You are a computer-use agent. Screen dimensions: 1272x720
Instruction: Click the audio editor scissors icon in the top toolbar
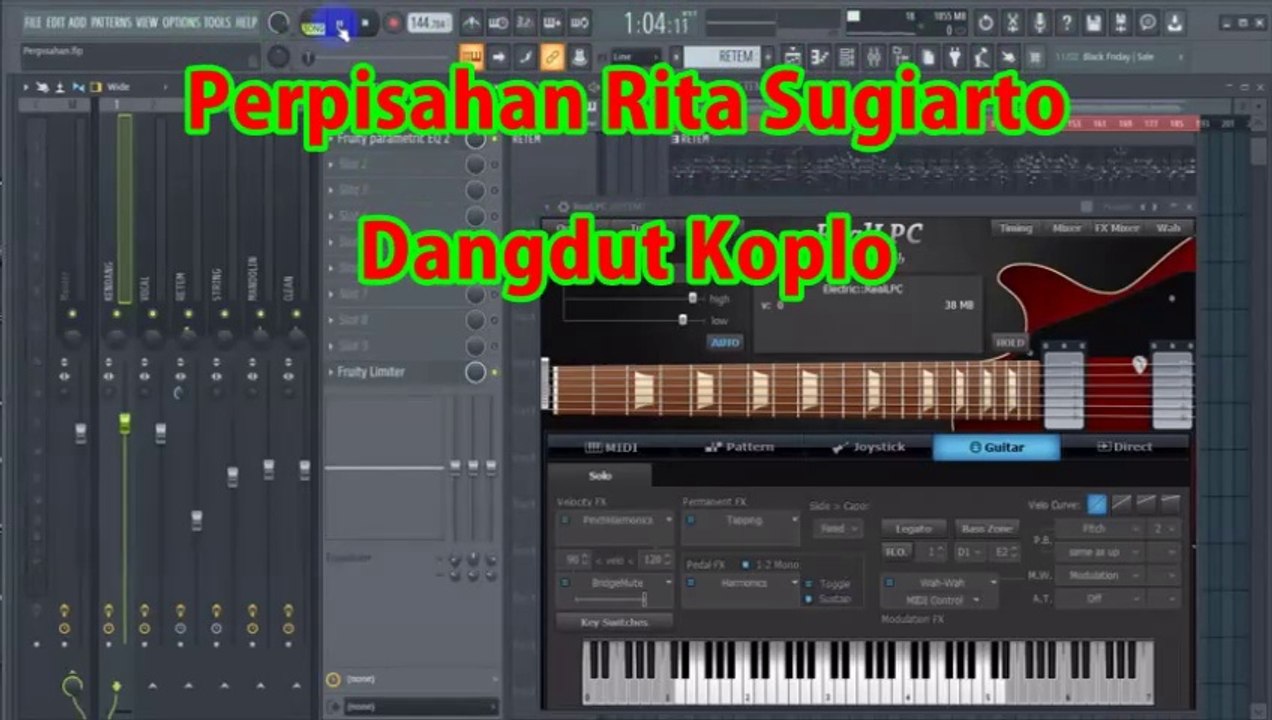click(x=1013, y=22)
